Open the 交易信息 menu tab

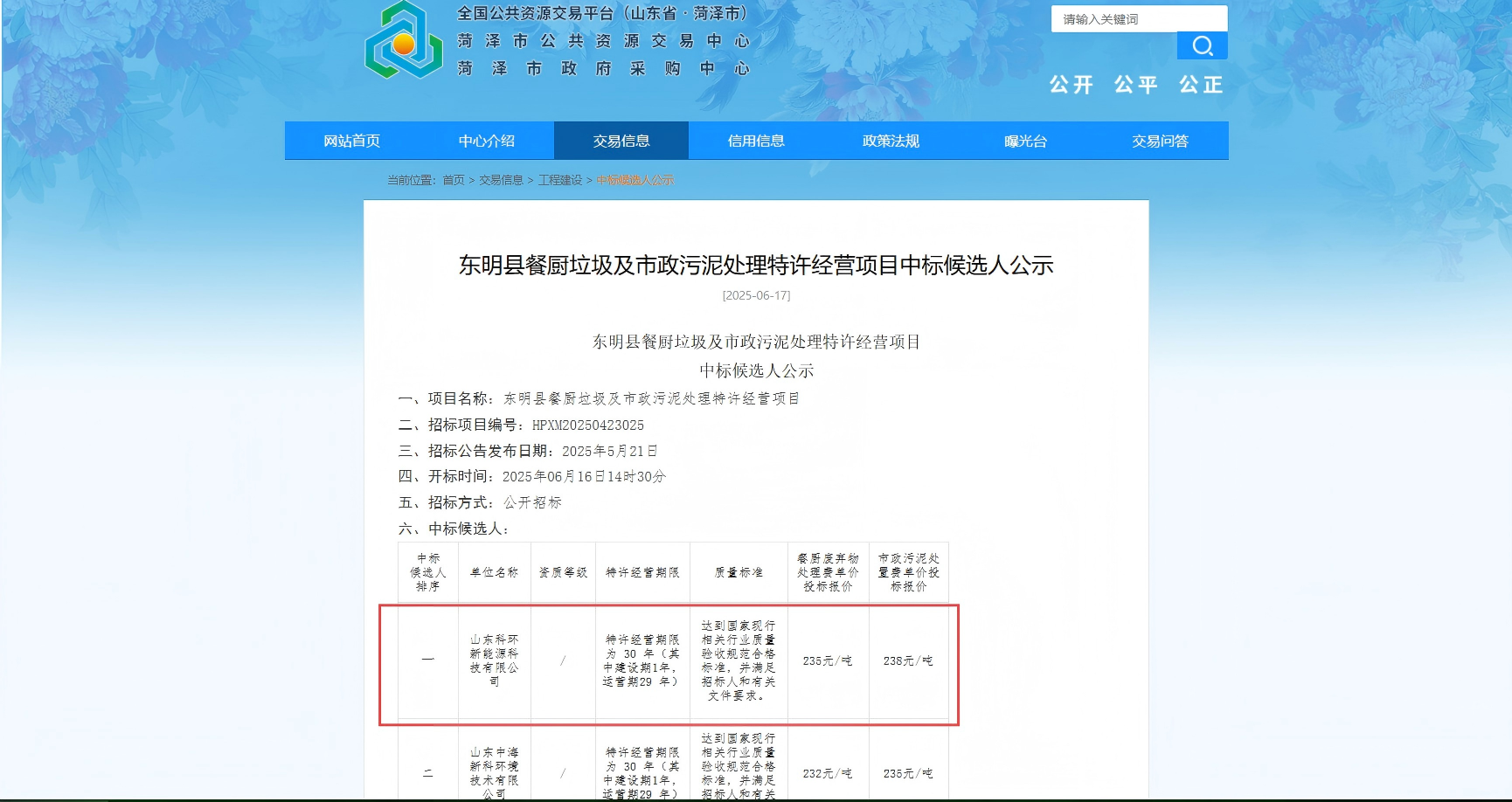(621, 140)
